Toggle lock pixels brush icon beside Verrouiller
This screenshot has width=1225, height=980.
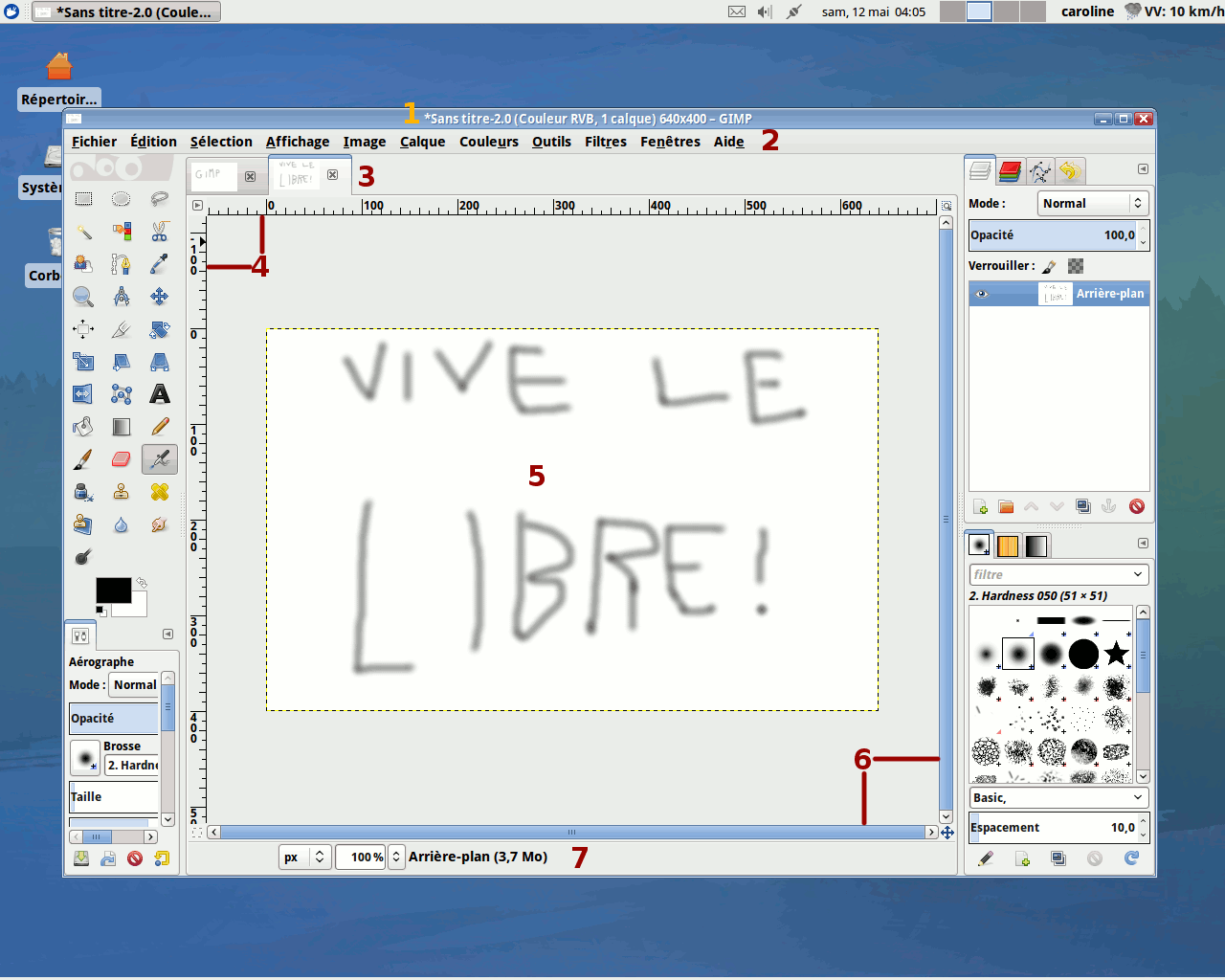(x=1050, y=266)
